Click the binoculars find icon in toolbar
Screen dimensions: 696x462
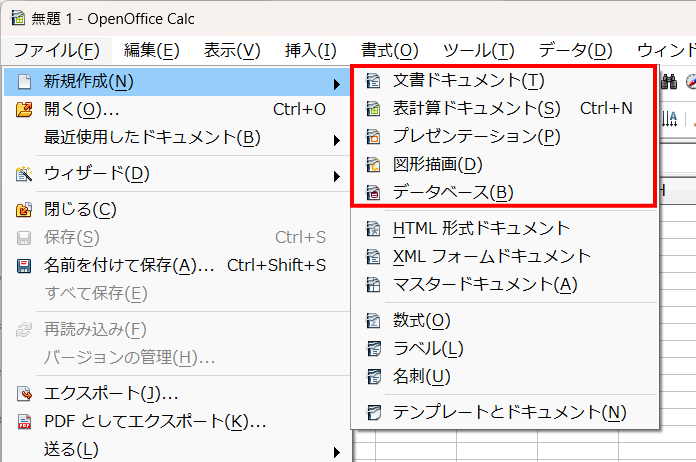(669, 82)
